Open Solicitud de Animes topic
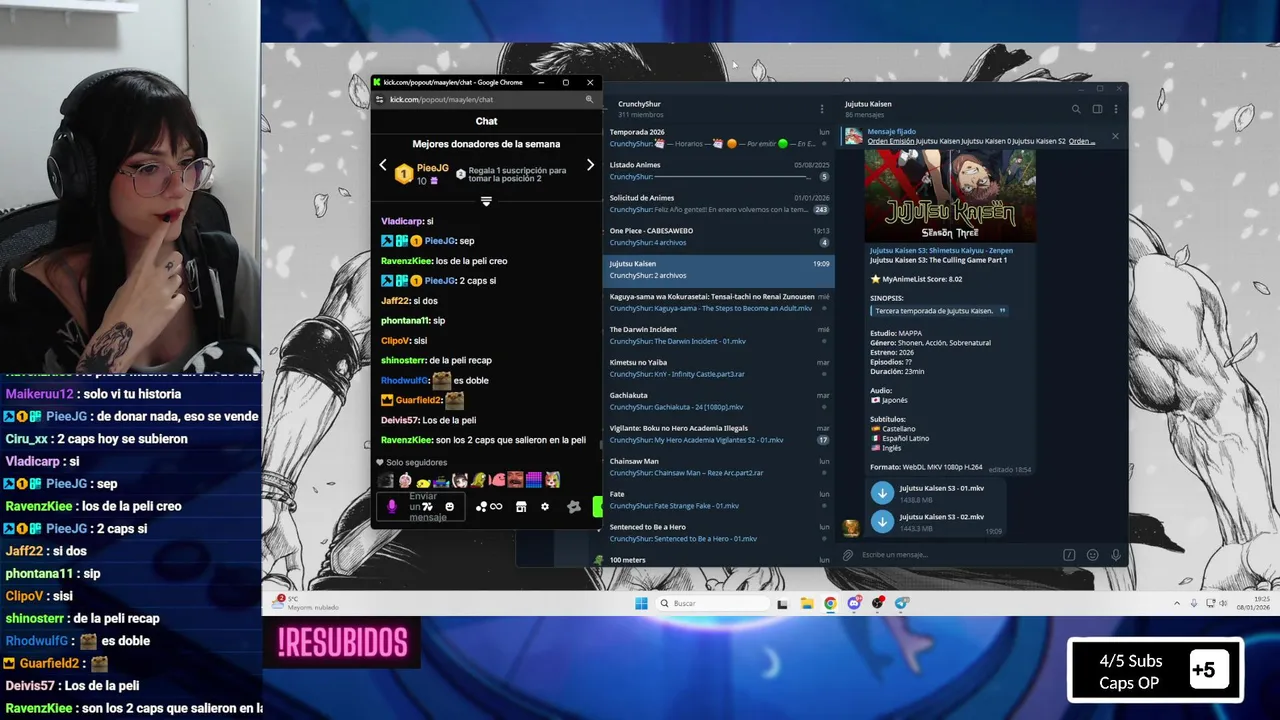 (719, 204)
